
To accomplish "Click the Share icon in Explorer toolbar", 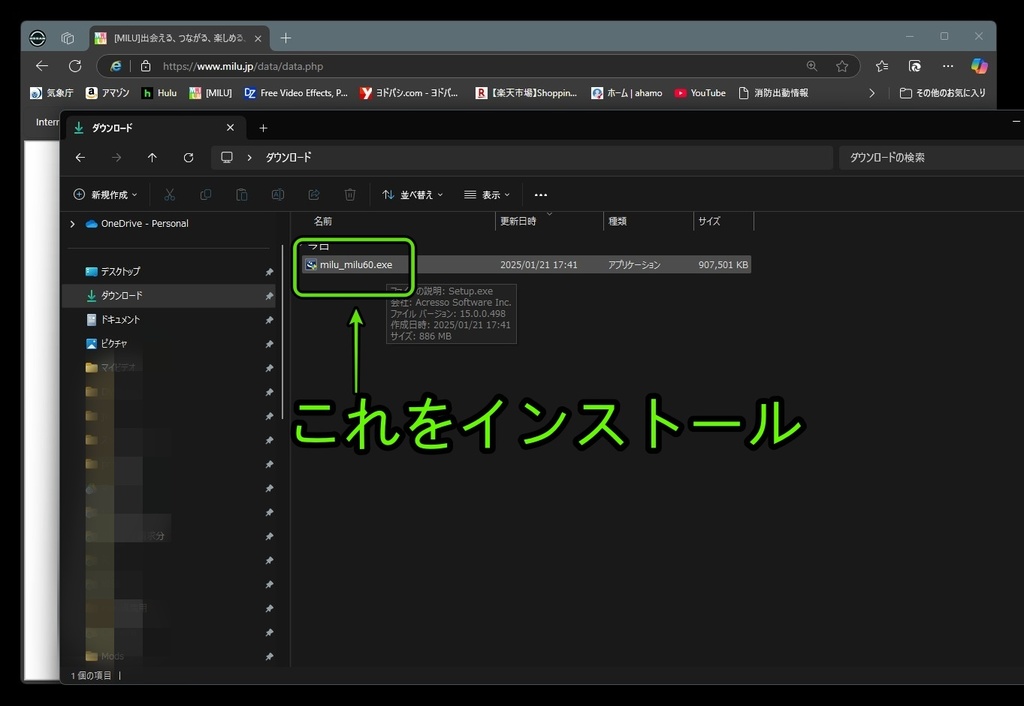I will (313, 195).
